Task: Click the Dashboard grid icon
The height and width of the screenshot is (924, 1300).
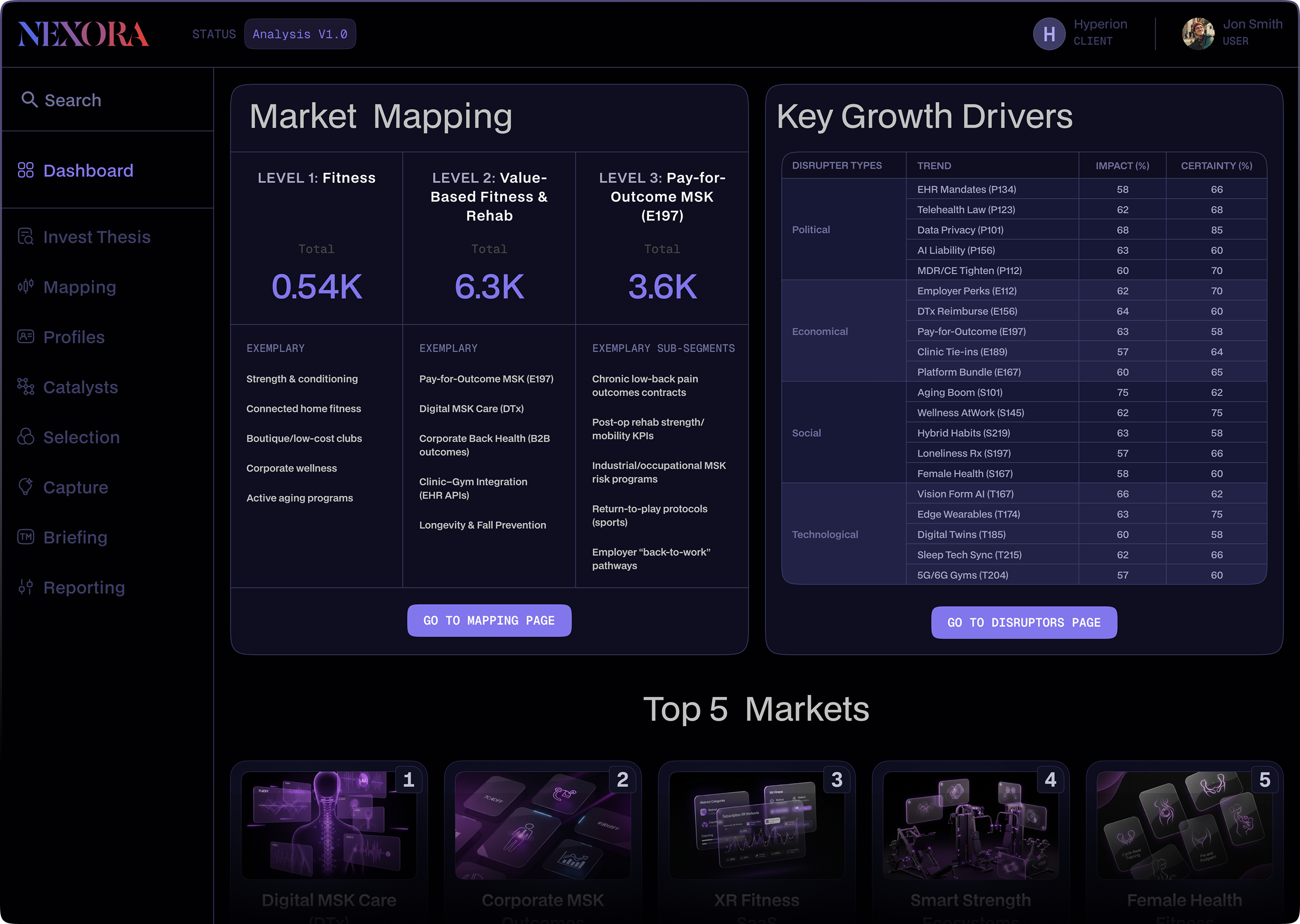Action: (25, 170)
